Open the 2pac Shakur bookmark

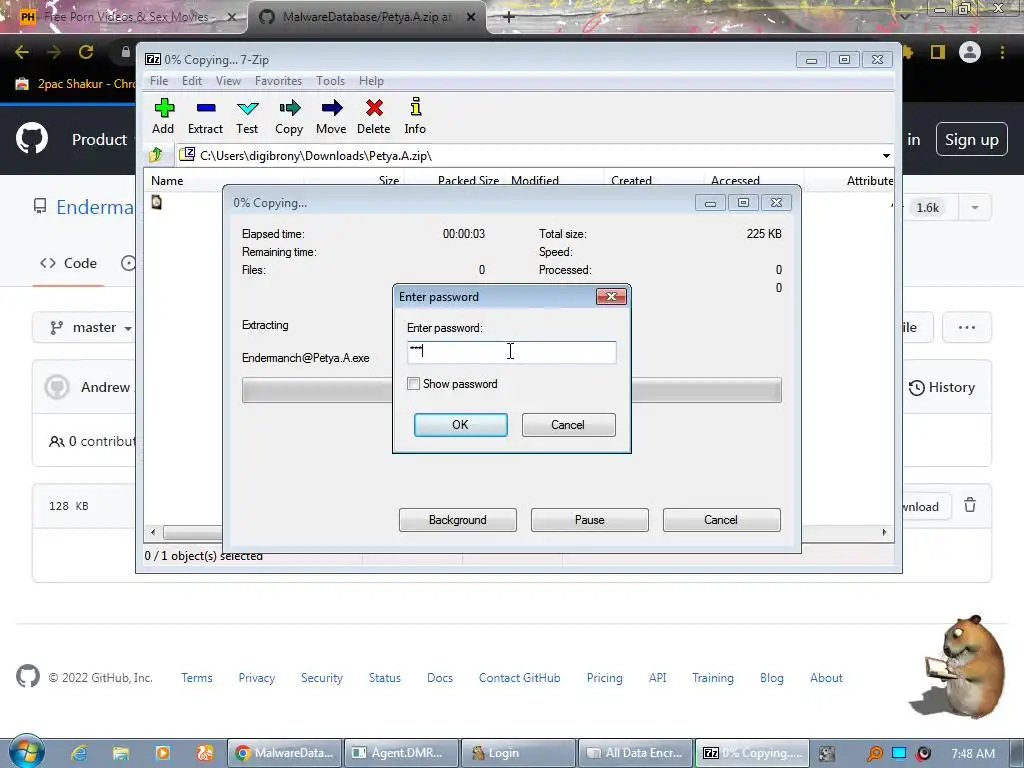[75, 84]
